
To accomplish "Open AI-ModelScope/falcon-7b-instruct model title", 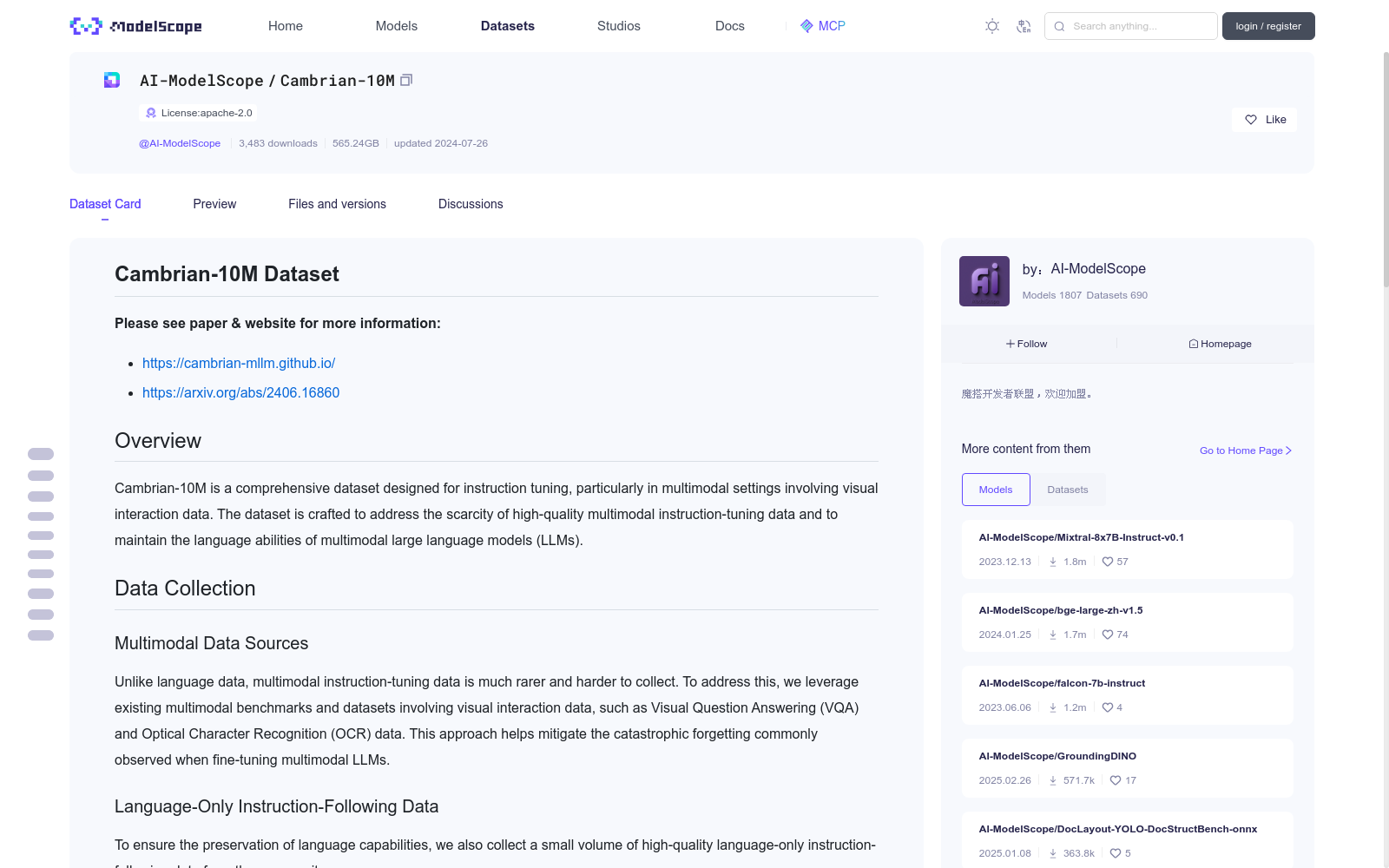I will [x=1062, y=683].
